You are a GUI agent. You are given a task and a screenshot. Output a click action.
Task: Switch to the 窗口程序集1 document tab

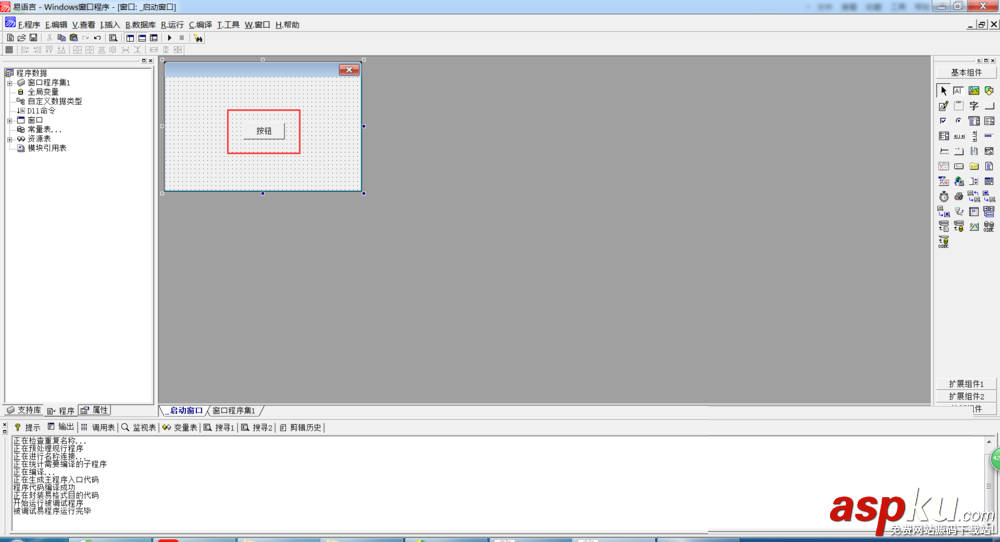(x=233, y=411)
